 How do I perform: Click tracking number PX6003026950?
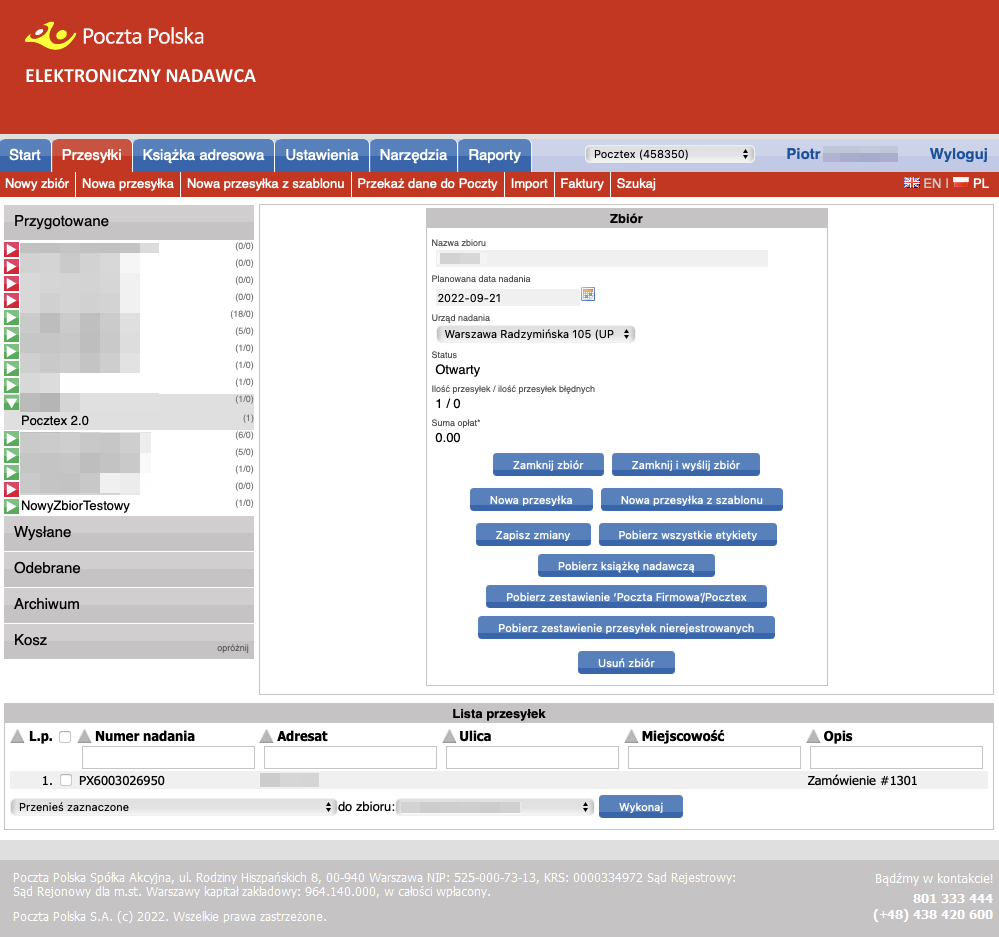(122, 781)
